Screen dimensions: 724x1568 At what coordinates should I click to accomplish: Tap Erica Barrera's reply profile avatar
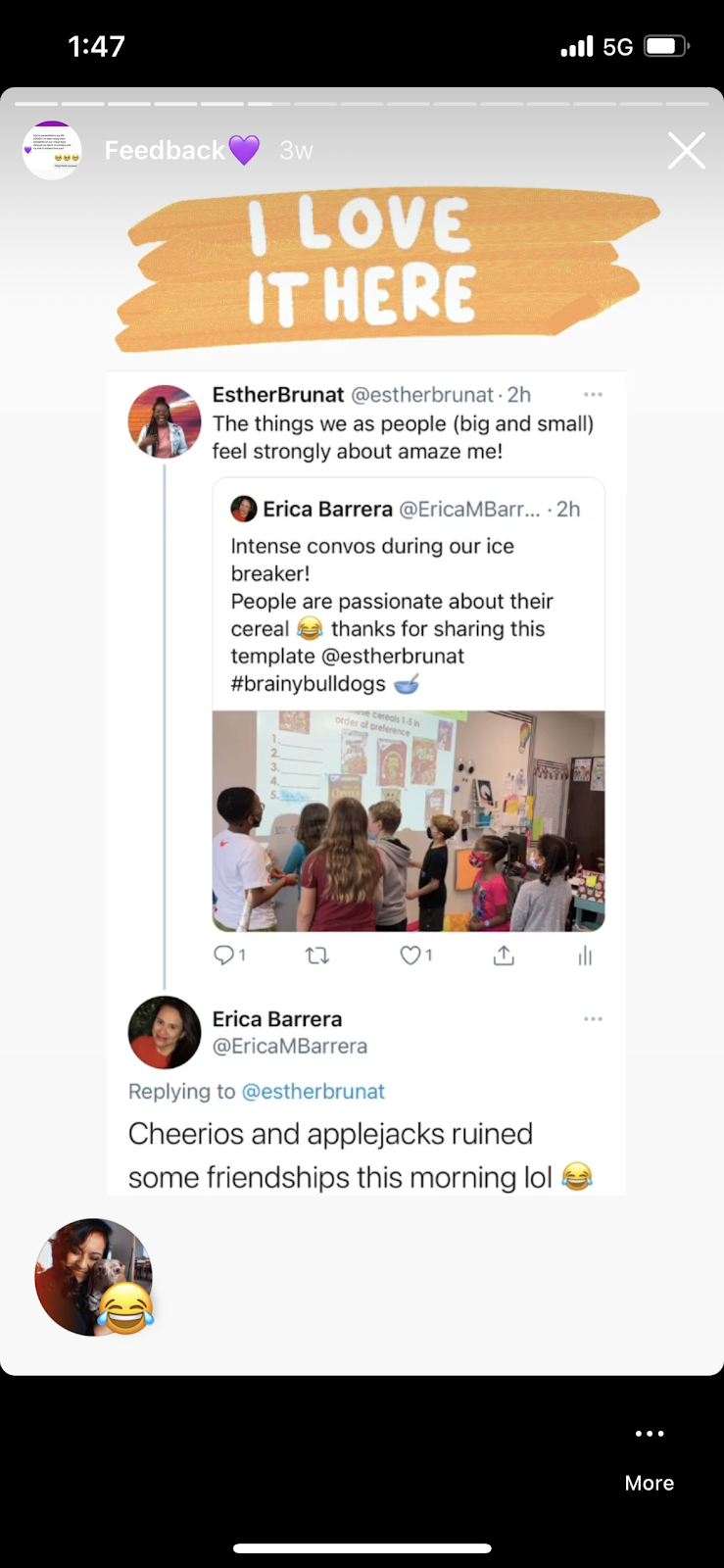165,1032
